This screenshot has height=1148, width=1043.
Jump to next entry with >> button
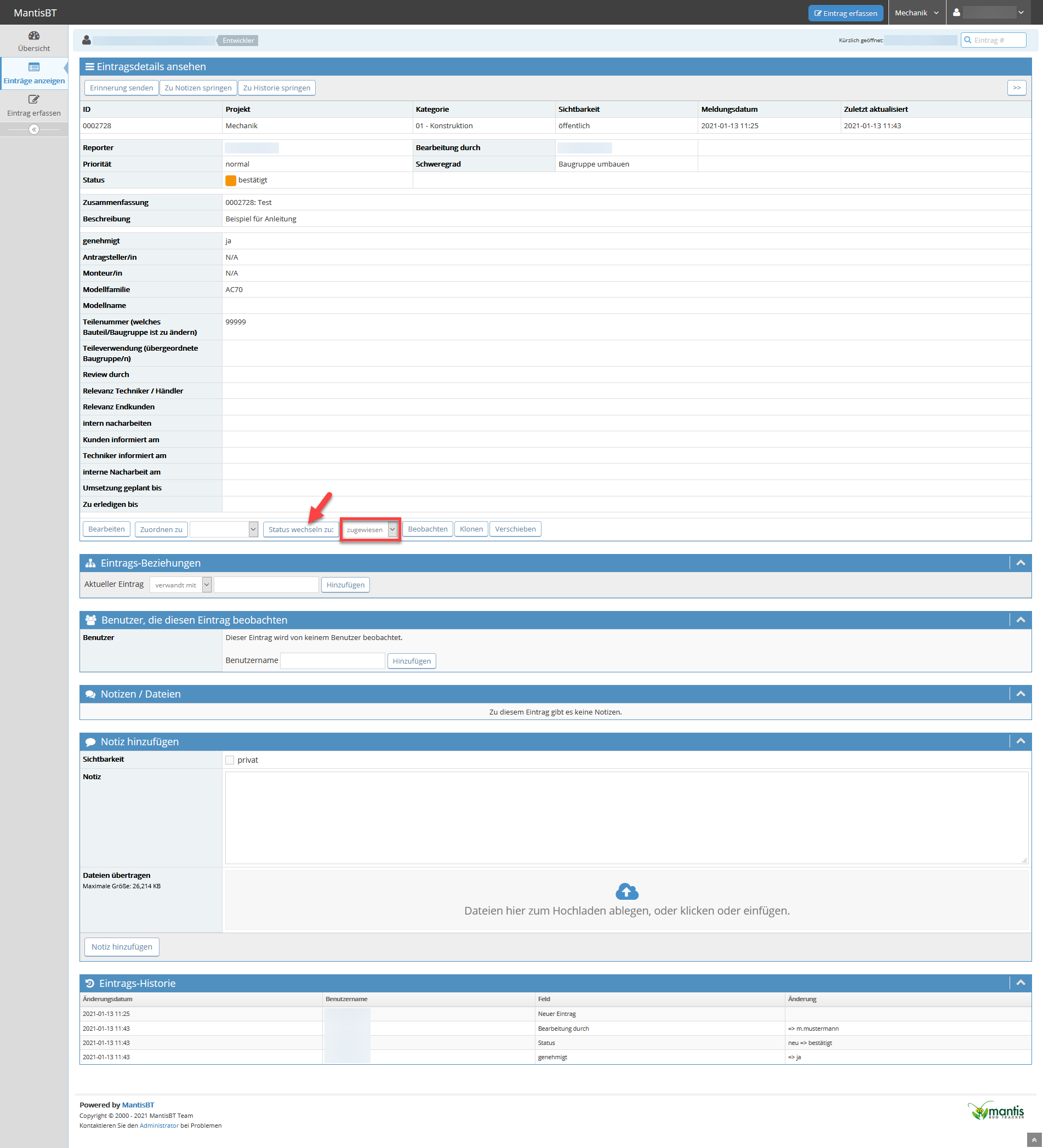[1016, 88]
